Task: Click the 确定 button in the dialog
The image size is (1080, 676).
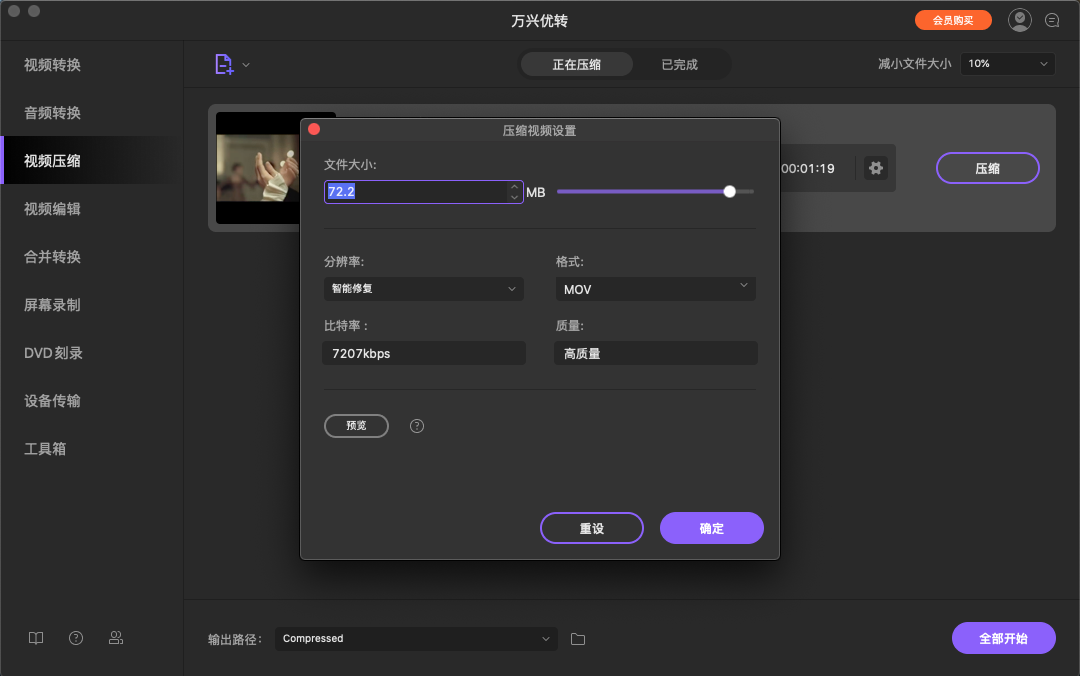Action: [711, 528]
